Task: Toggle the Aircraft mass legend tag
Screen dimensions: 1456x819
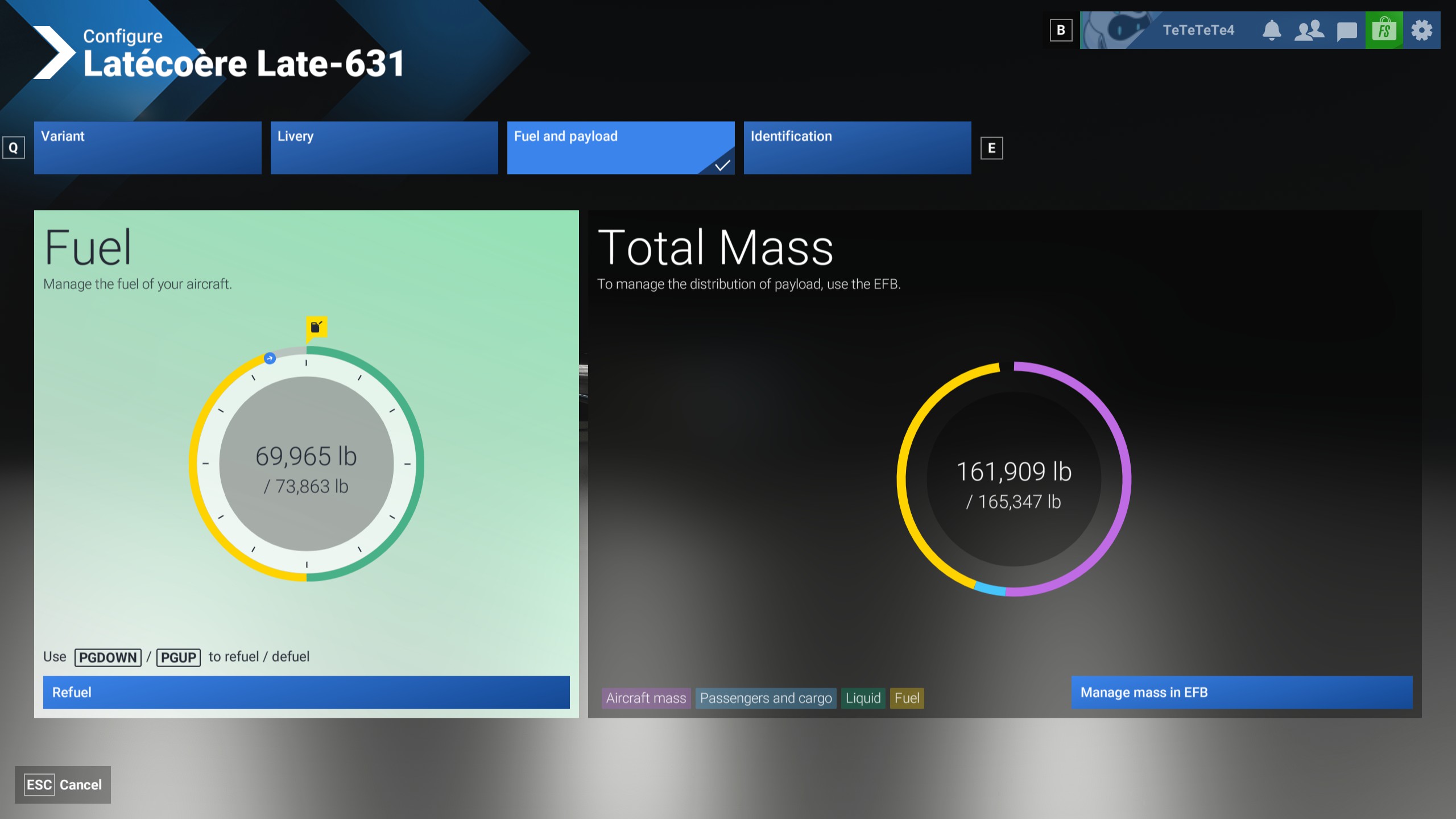Action: [646, 698]
